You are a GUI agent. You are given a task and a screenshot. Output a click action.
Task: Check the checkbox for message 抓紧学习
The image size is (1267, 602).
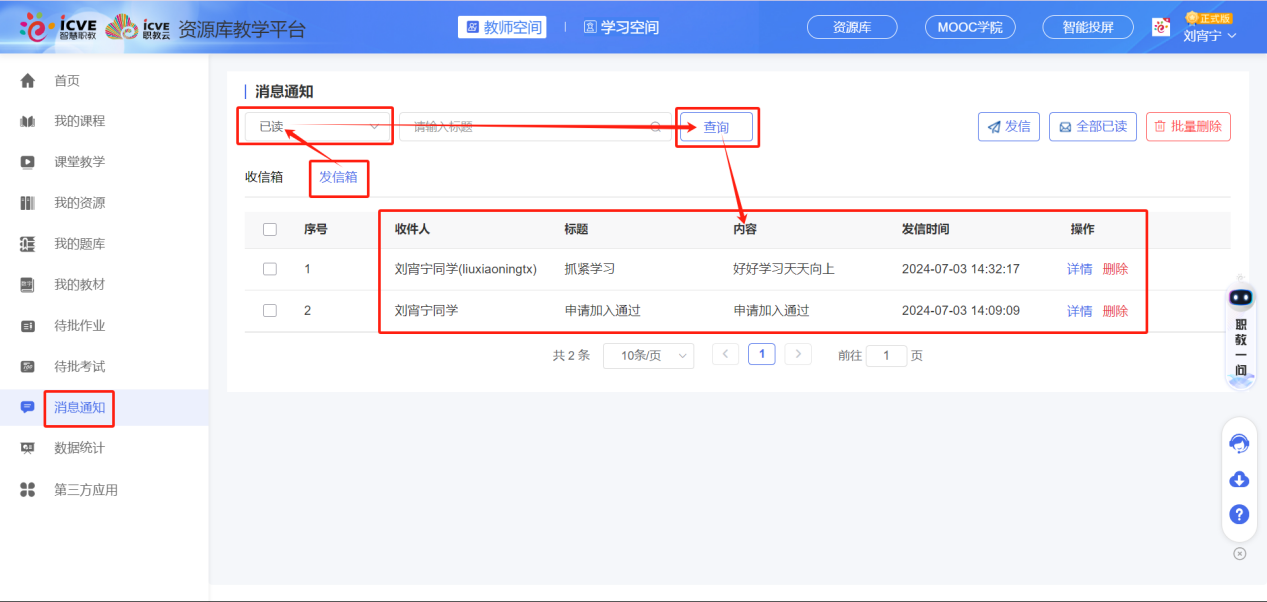click(269, 269)
